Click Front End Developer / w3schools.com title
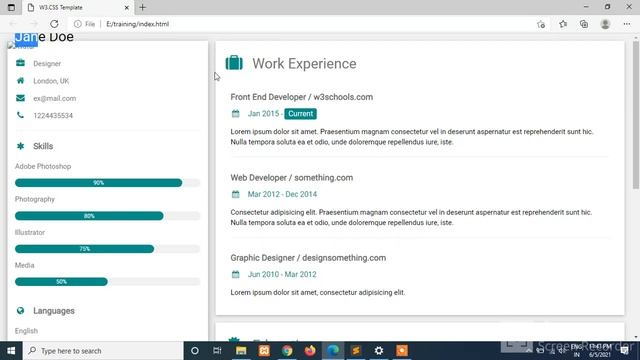 [x=302, y=97]
